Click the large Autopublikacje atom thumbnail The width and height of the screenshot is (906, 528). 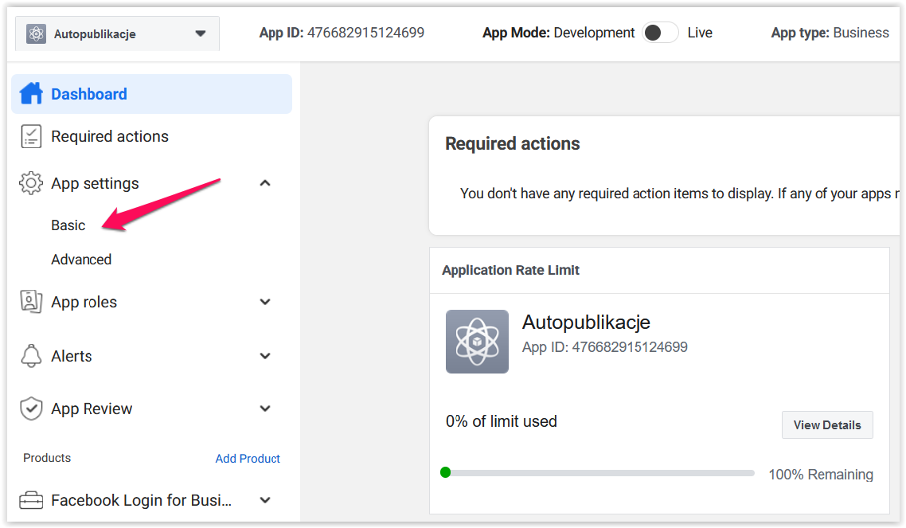pos(477,341)
